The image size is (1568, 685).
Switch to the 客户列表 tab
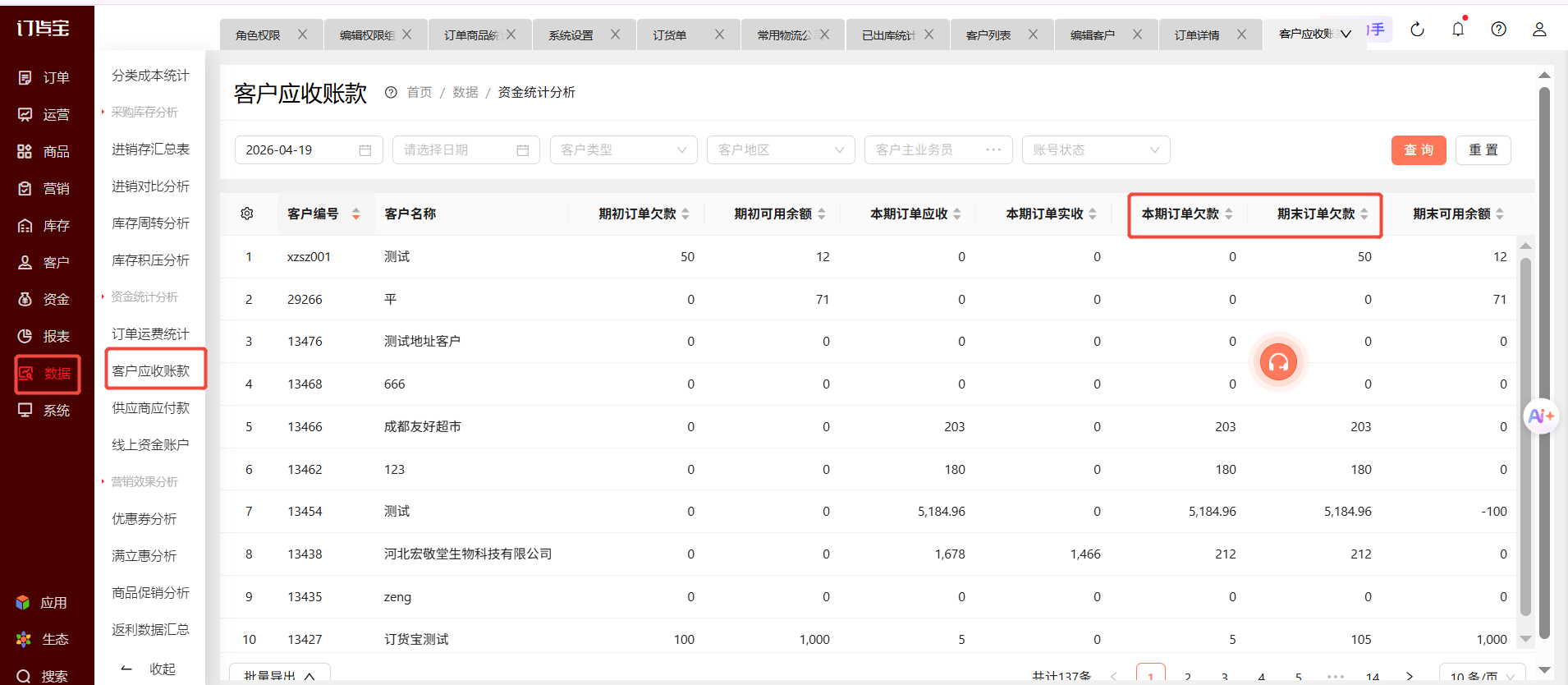click(x=988, y=35)
